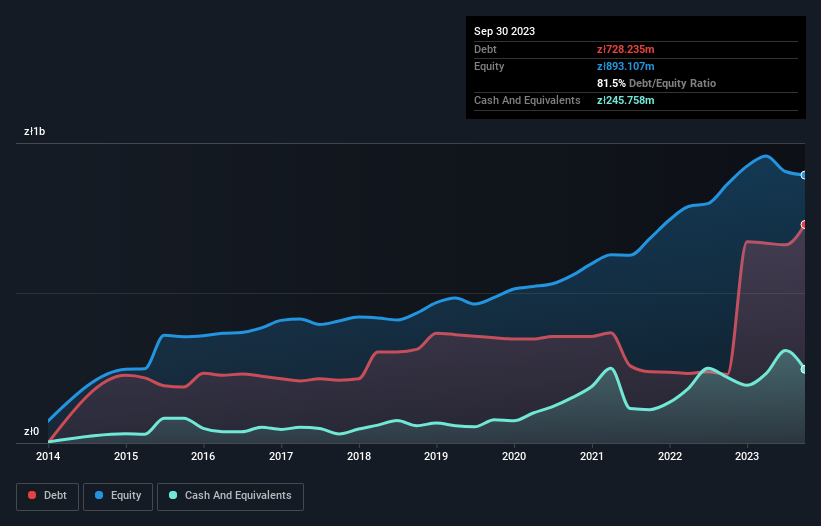The image size is (821, 526).
Task: Select the Debt endpoint marker on red line
Action: (804, 225)
